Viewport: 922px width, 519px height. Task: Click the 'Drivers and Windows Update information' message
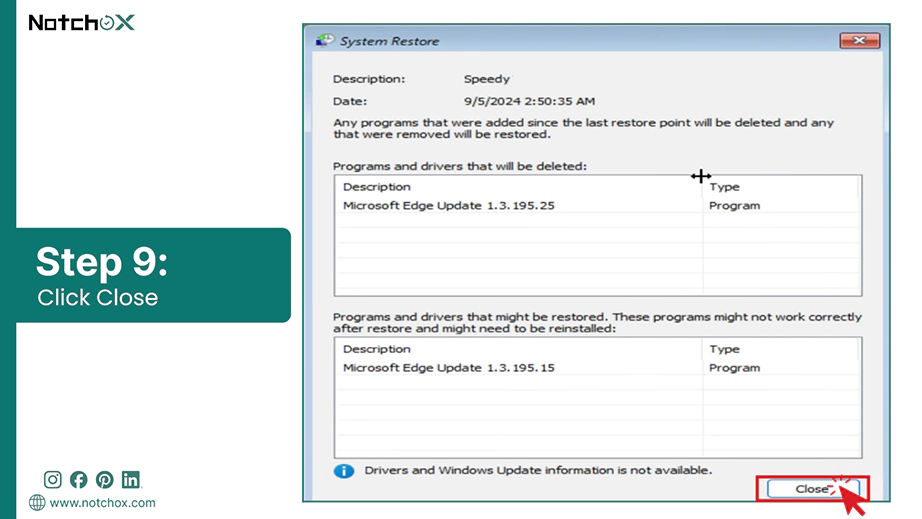pos(538,470)
